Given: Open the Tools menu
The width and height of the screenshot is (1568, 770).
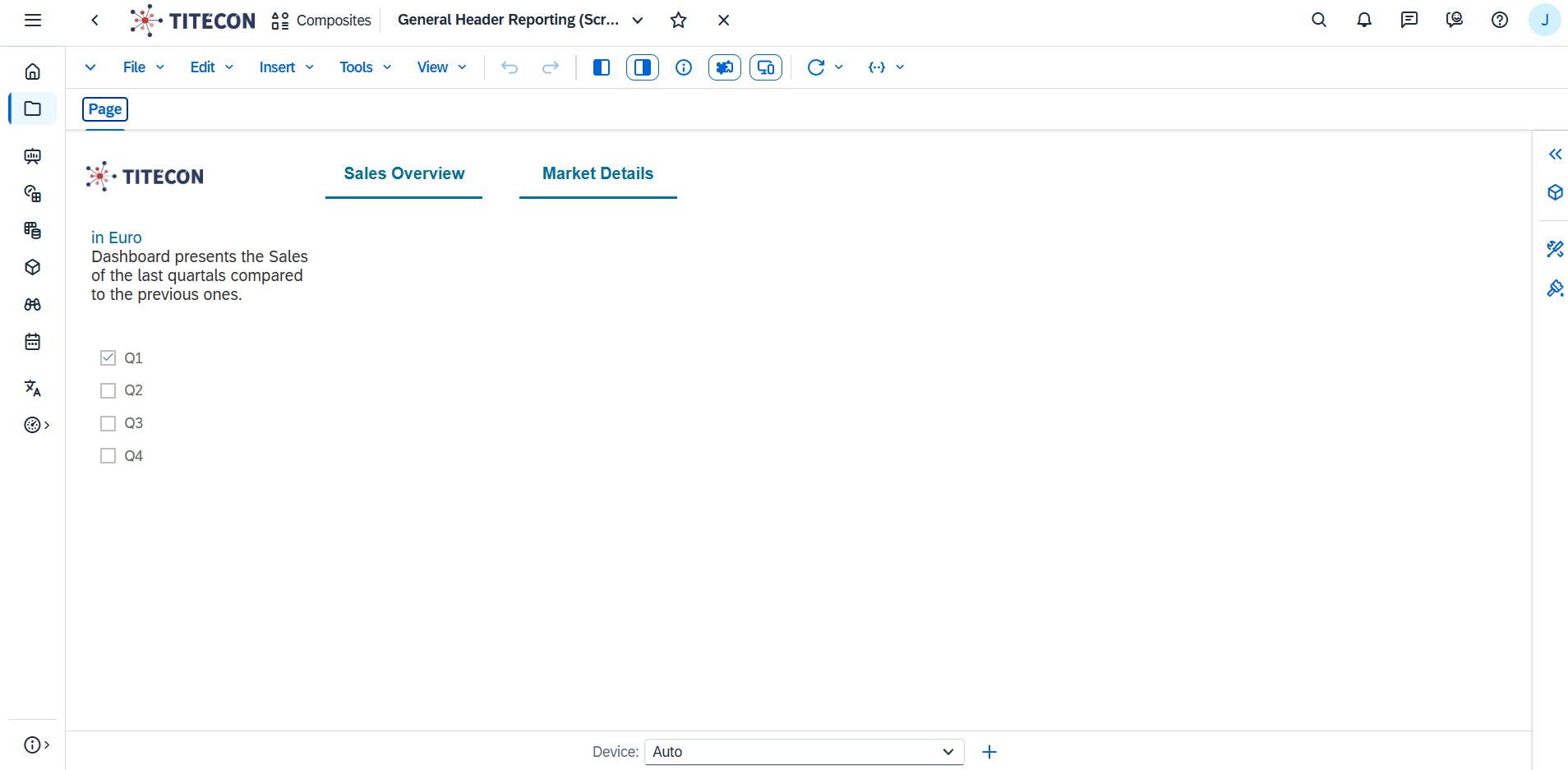Looking at the screenshot, I should (x=366, y=67).
